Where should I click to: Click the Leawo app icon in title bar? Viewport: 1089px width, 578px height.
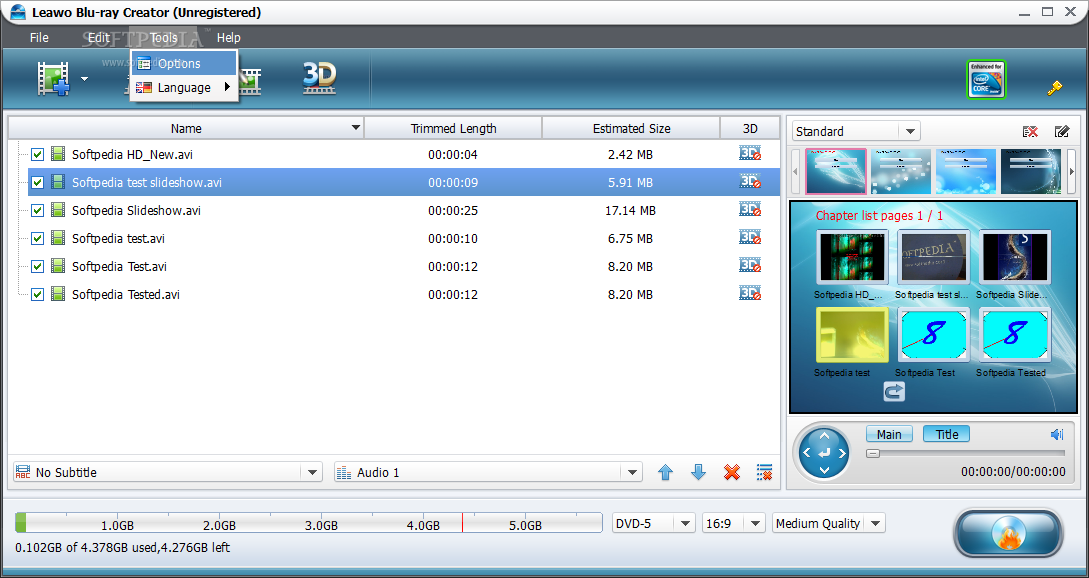(x=18, y=12)
